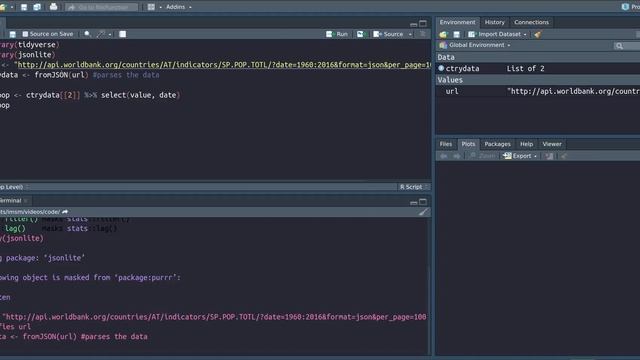
Task: Clear all plots with broom icon
Action: (564, 156)
